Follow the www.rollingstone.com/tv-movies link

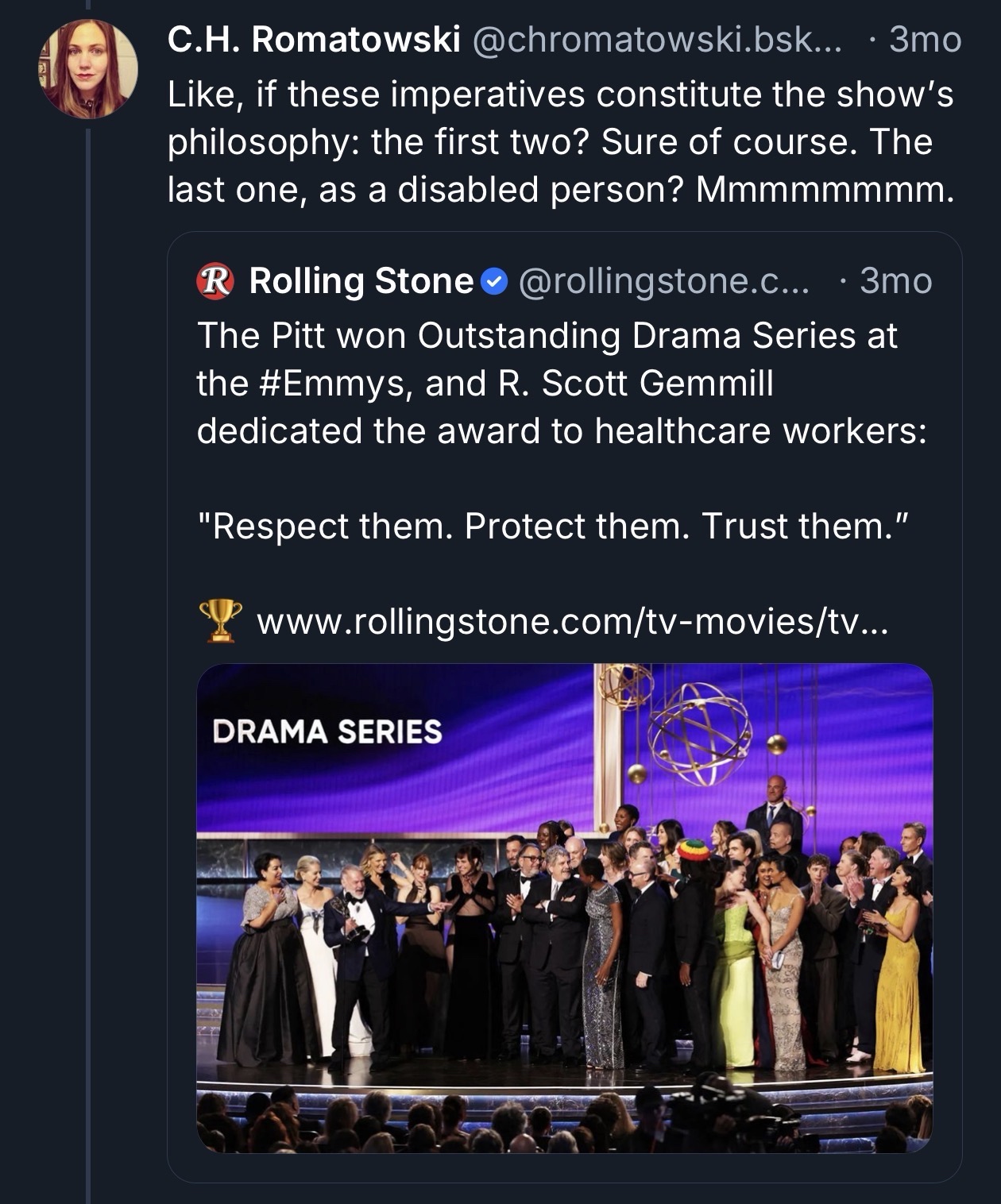click(572, 621)
